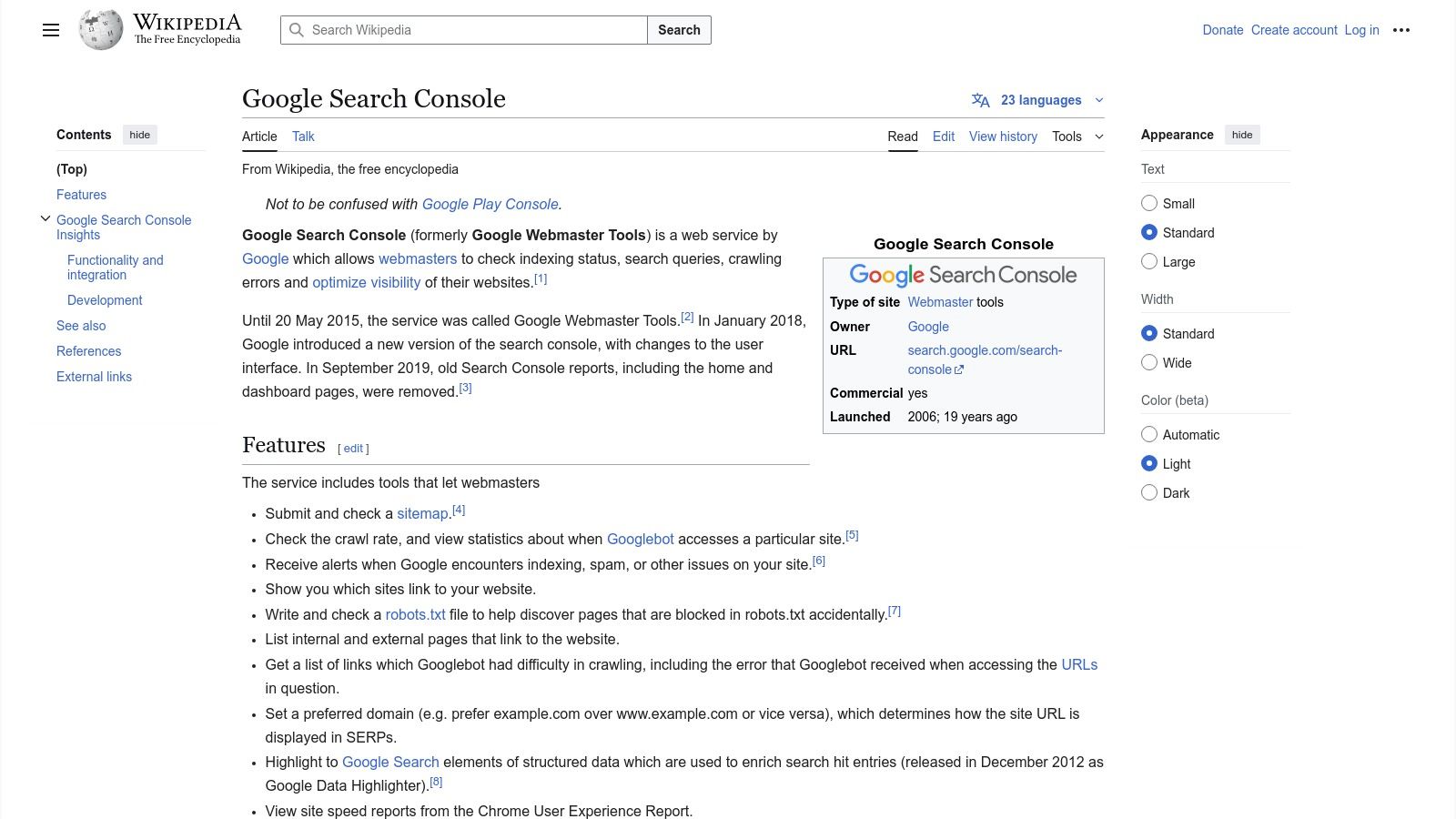Open the Google Play Console link
The image size is (1456, 819).
[x=490, y=204]
